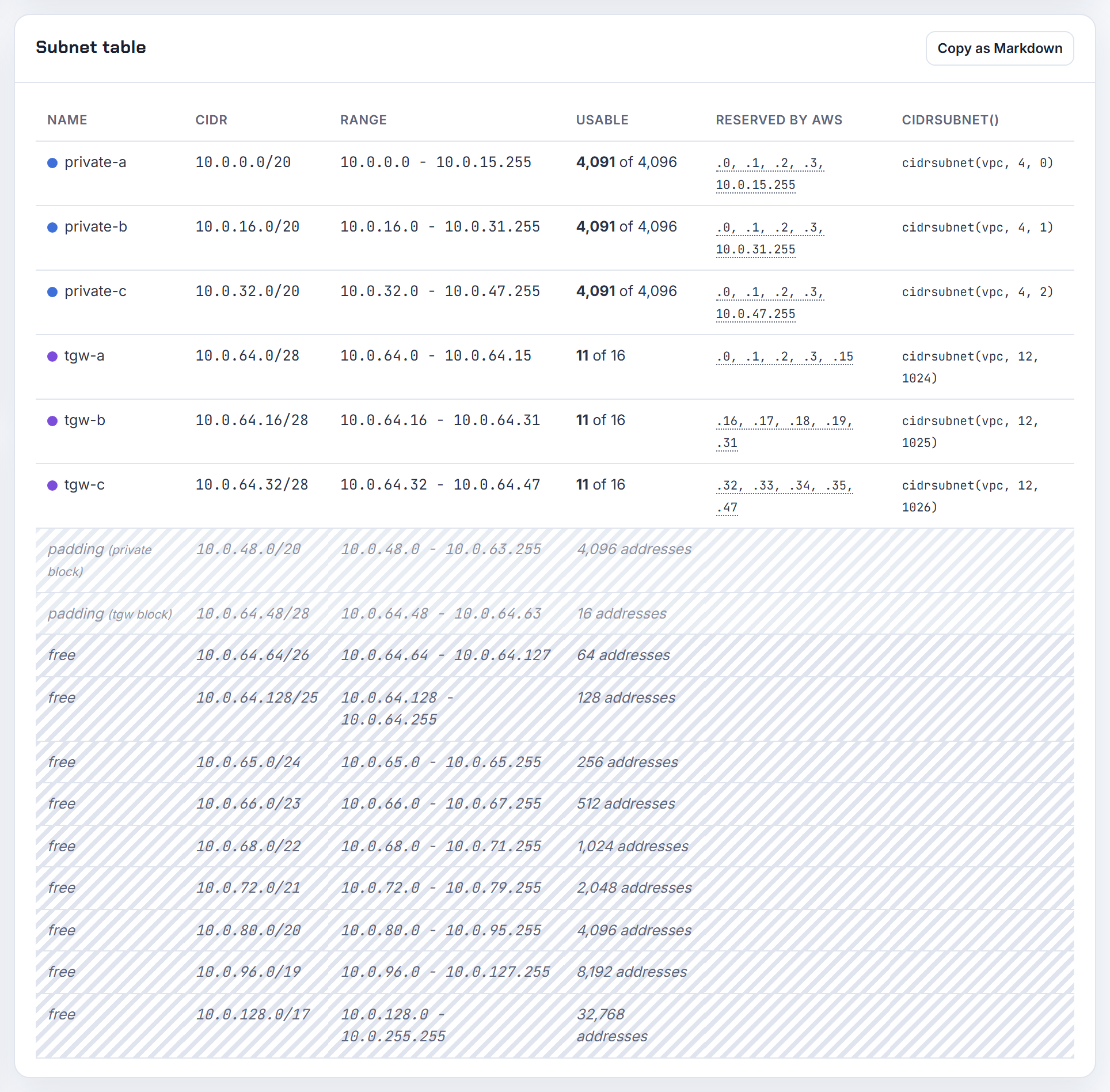
Task: Click the free CIDR 10.0.64.64/26
Action: tap(253, 655)
